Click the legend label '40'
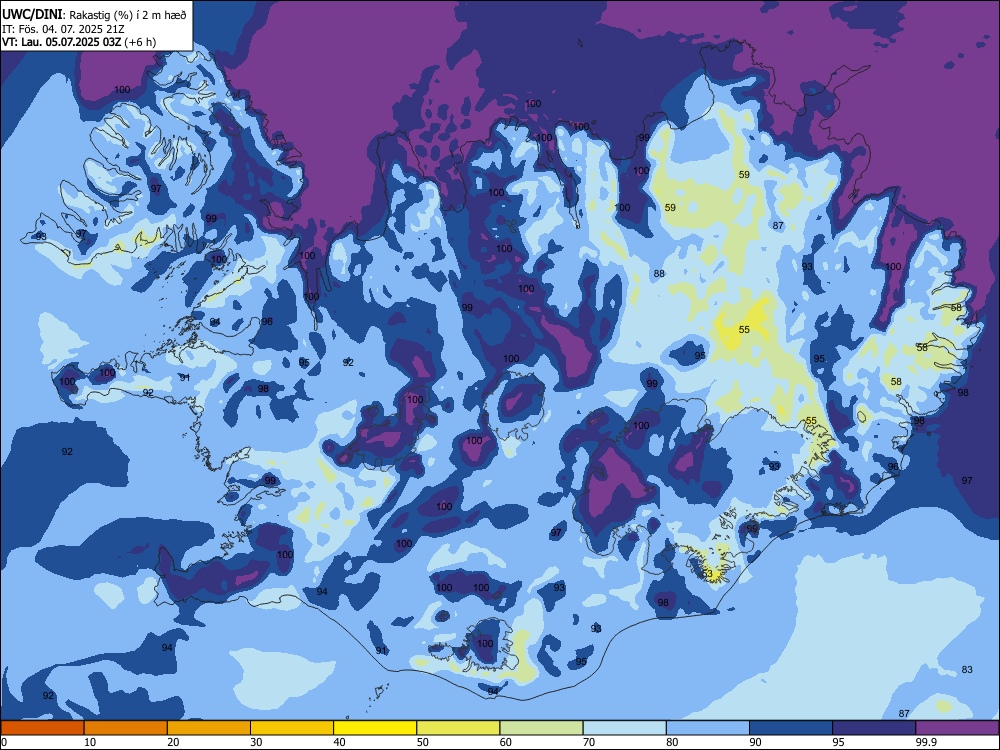This screenshot has height=750, width=1000. point(339,742)
